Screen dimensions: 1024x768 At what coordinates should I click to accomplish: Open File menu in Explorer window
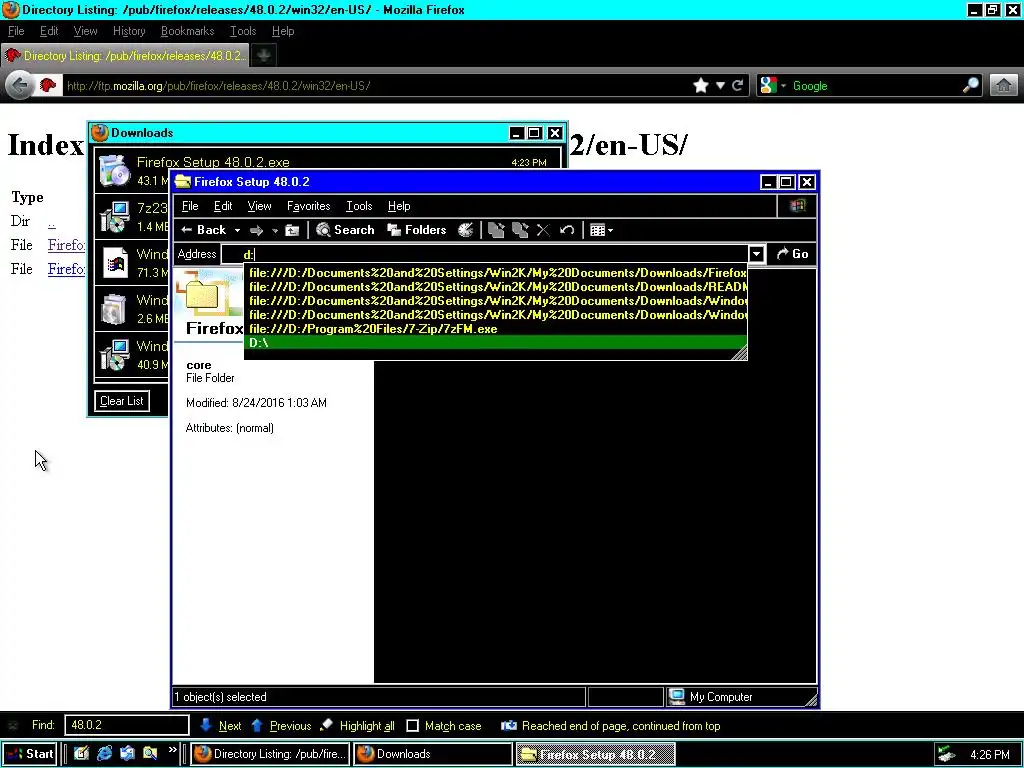[190, 206]
